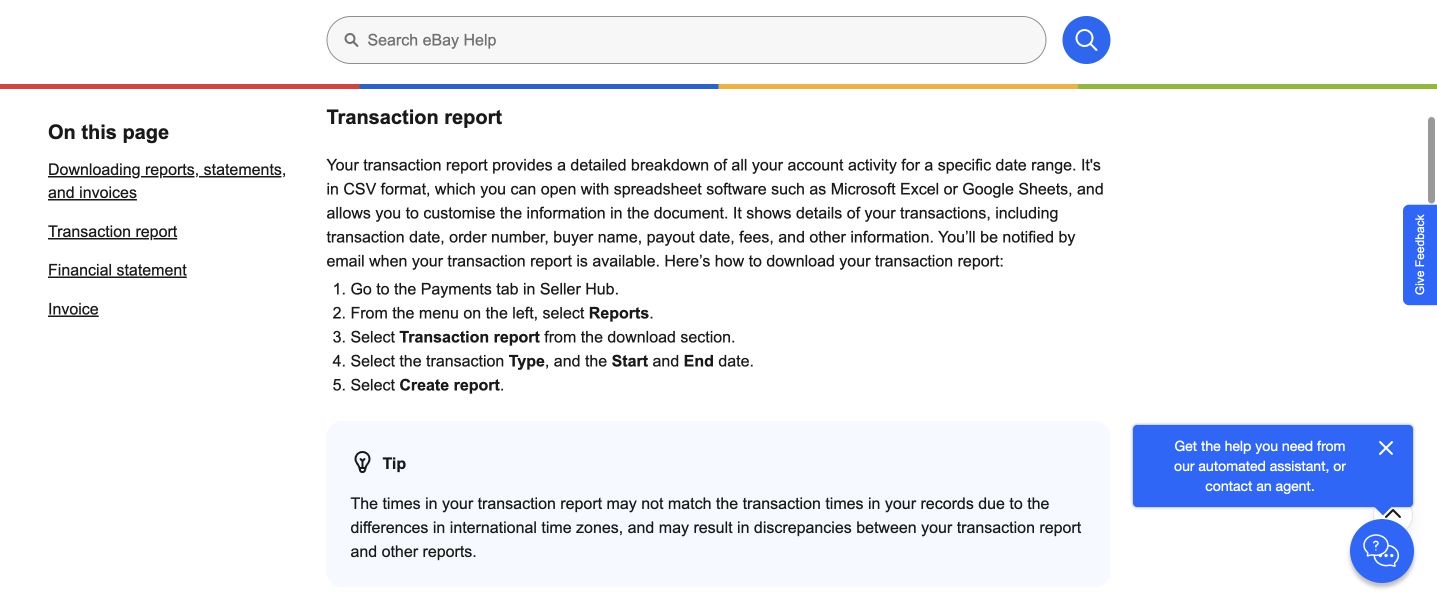Click the blue search button
Viewport: 1437px width, 610px height.
coord(1086,40)
